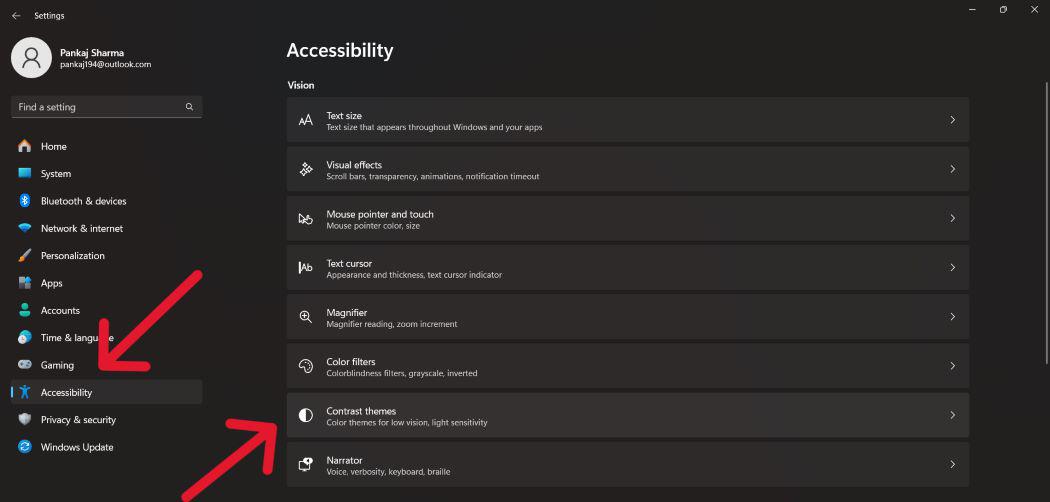
Task: Click the Visual effects sparkle icon
Action: (x=306, y=170)
